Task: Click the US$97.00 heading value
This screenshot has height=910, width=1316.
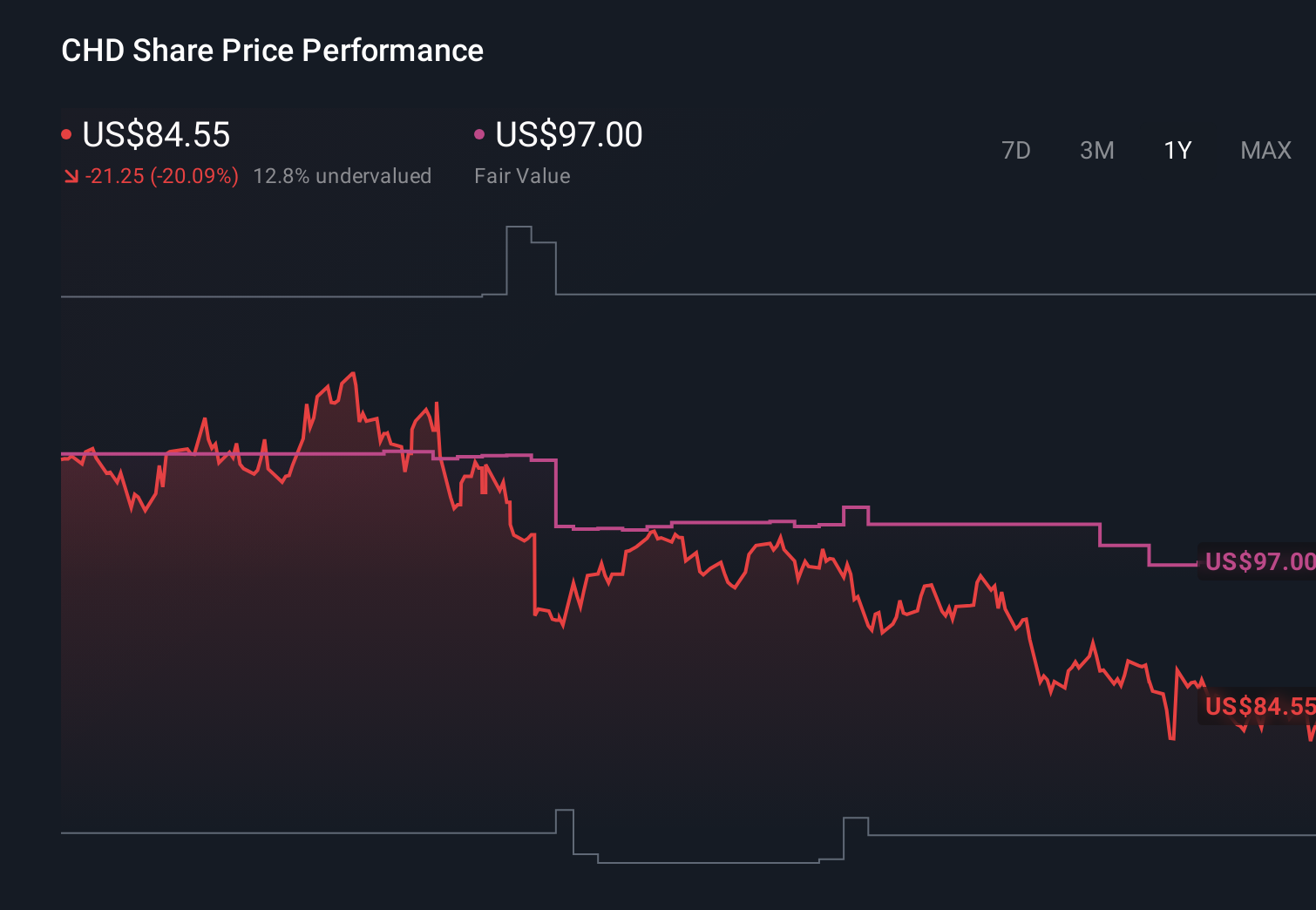Action: pyautogui.click(x=567, y=135)
